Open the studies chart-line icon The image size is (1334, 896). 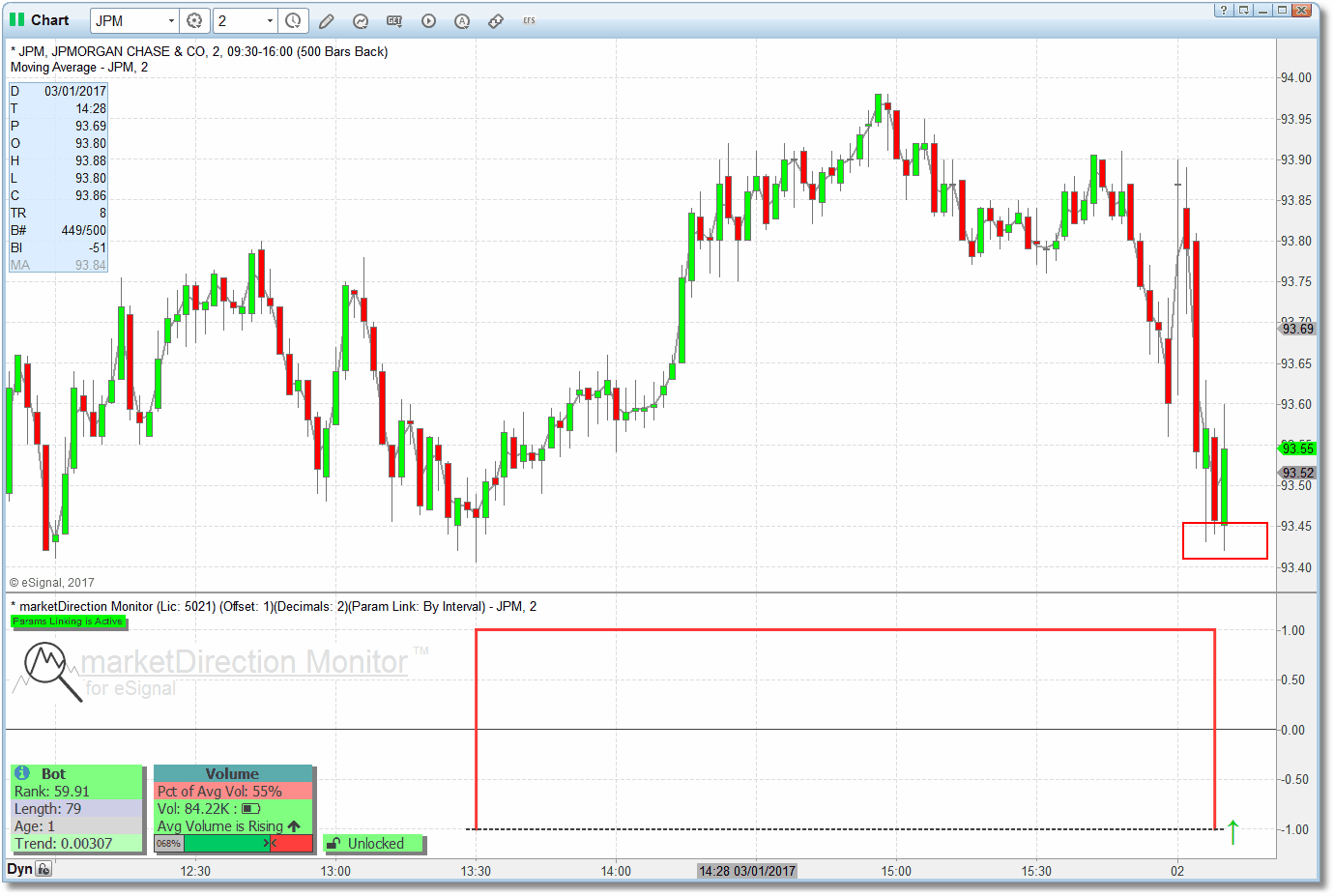[x=361, y=20]
